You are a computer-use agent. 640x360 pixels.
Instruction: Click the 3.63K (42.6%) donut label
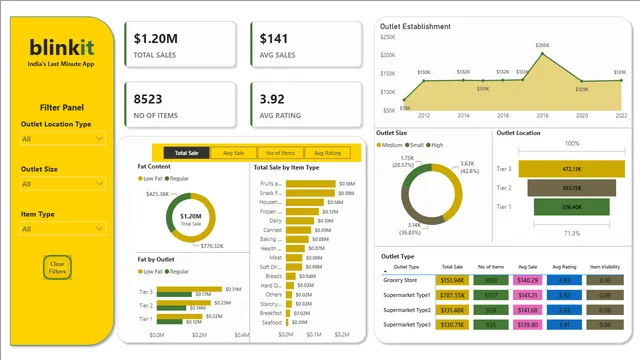(x=469, y=167)
